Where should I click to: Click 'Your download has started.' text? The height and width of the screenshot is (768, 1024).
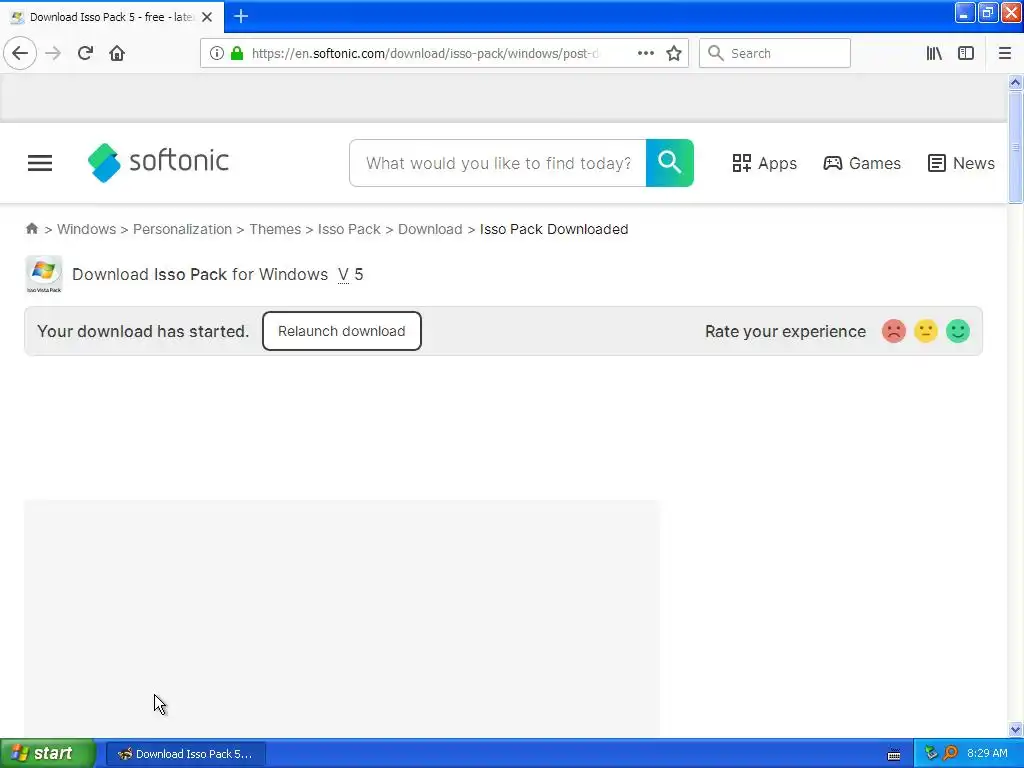click(x=143, y=331)
